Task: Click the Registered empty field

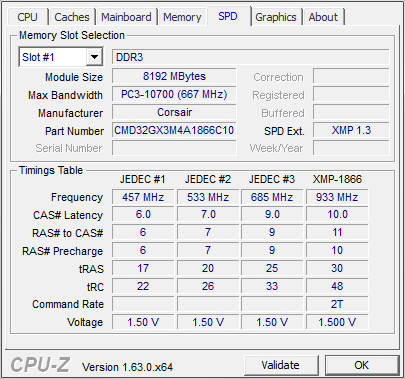Action: pos(351,94)
